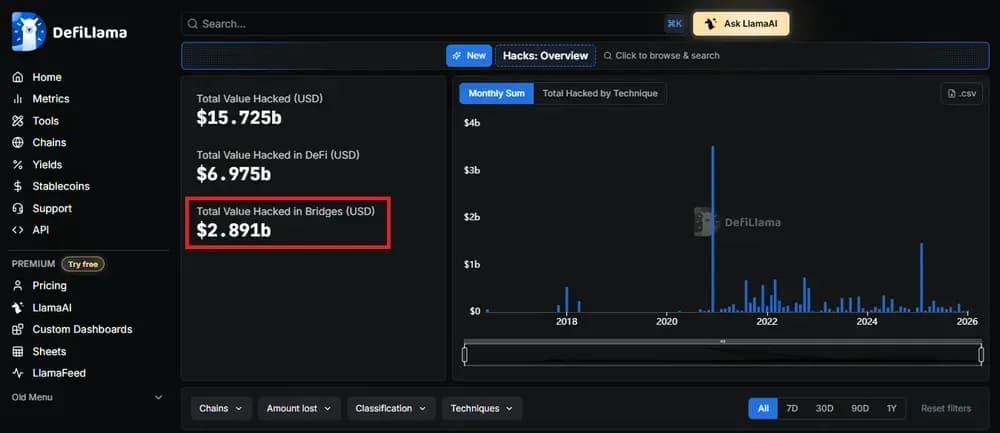Click the chart range slider left handle
This screenshot has width=1000, height=433.
coord(465,355)
